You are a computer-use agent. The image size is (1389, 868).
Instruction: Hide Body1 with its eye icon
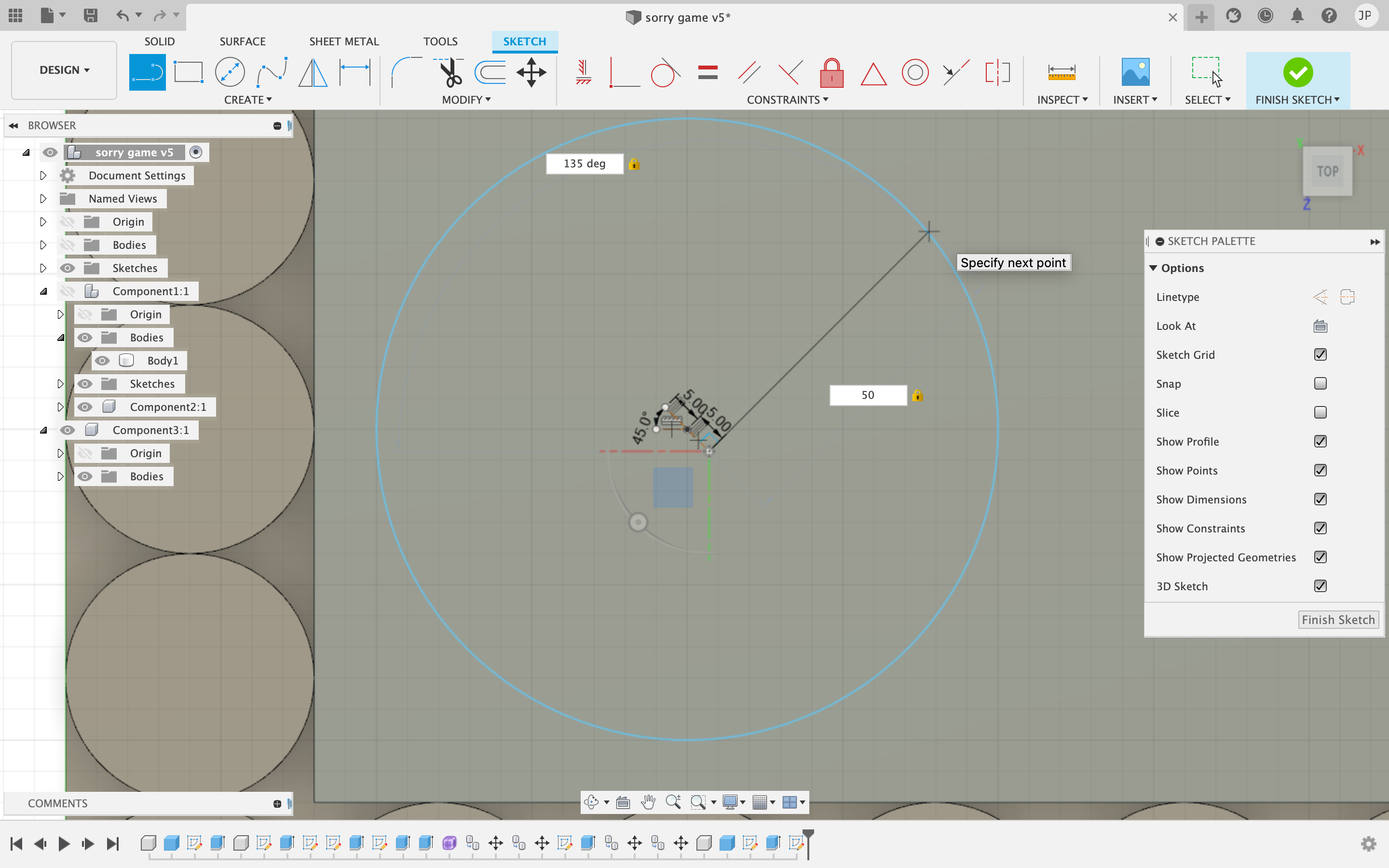click(x=102, y=361)
